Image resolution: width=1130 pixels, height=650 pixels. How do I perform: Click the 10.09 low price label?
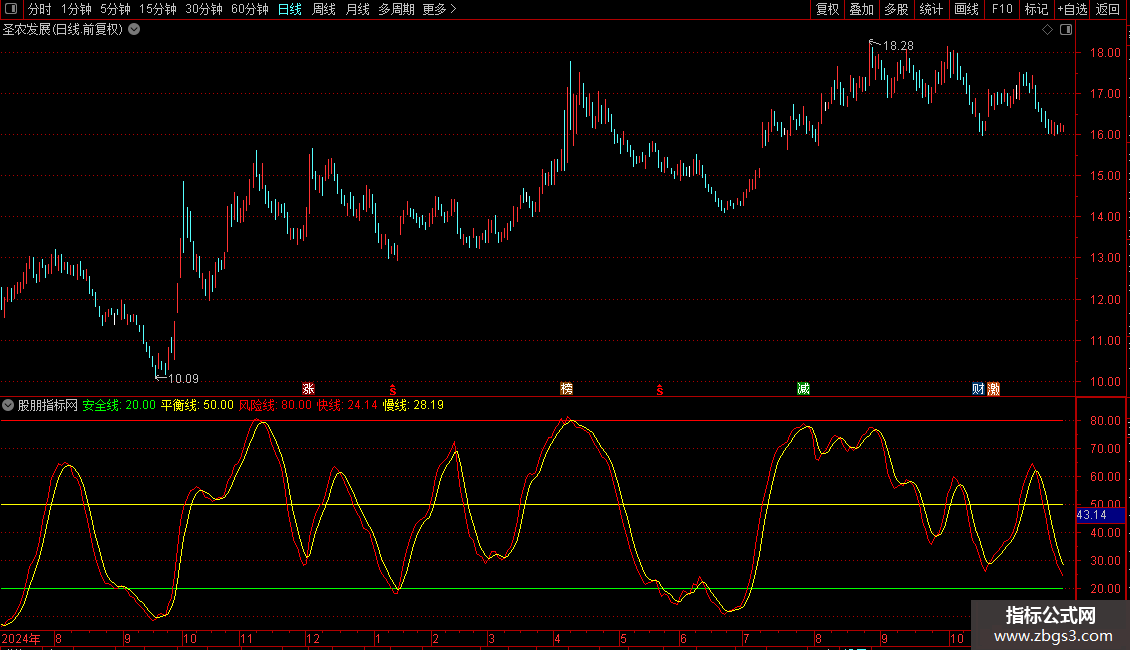click(183, 379)
